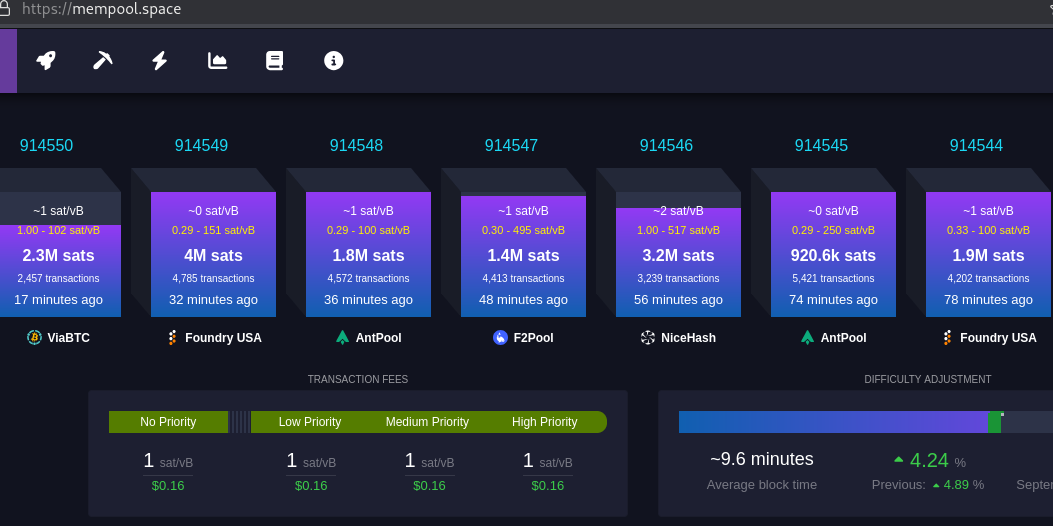This screenshot has width=1053, height=526.
Task: Click the ~9.6 minutes average block time
Action: [x=762, y=459]
